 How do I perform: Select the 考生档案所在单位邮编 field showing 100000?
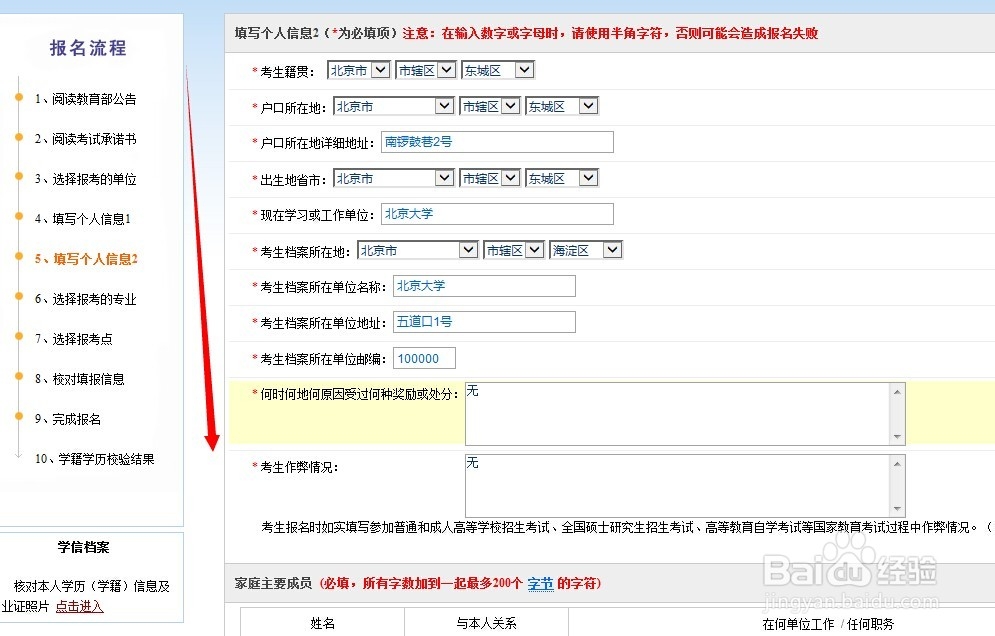click(425, 357)
